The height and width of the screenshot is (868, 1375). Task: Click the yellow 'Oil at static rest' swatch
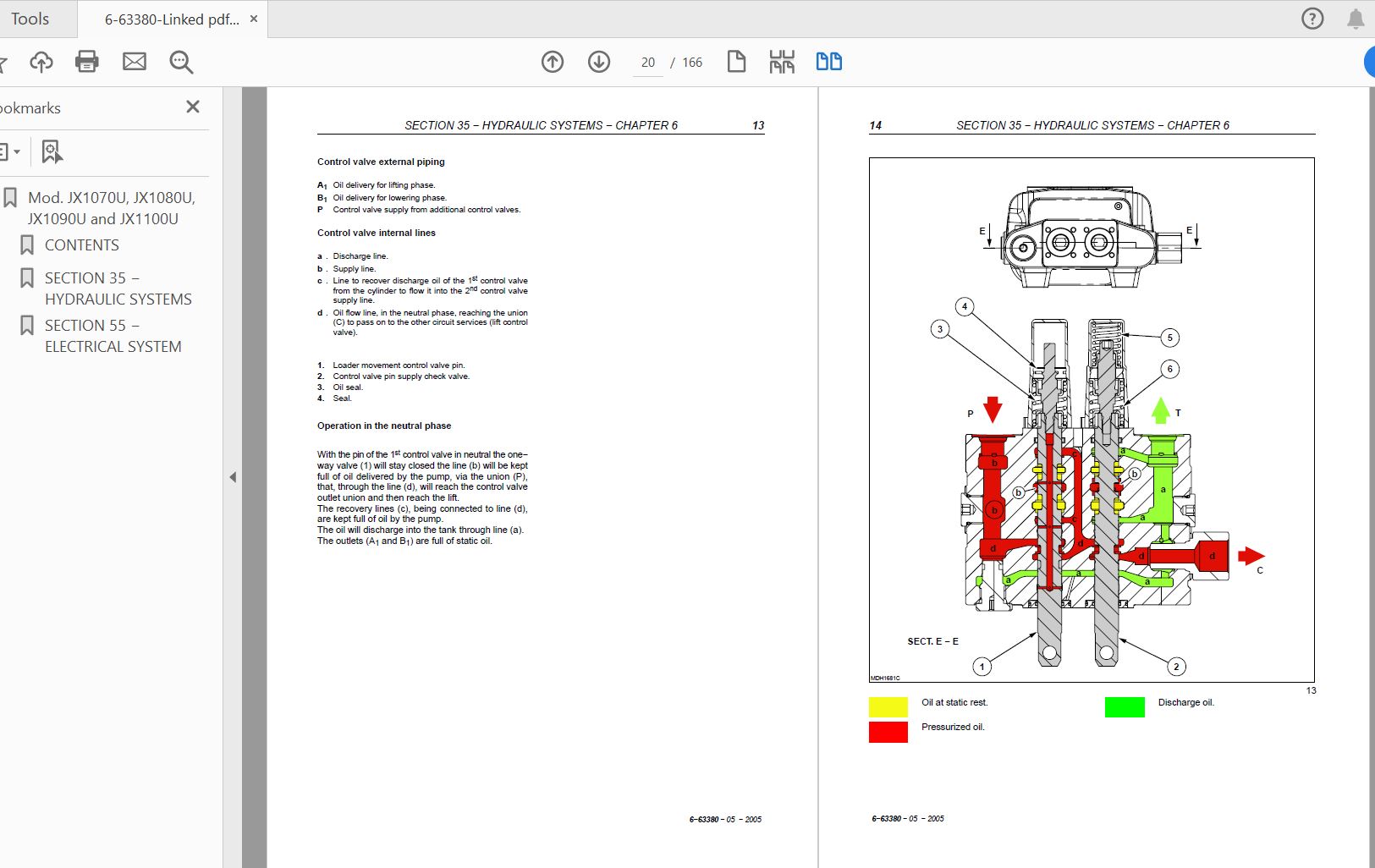pos(888,707)
